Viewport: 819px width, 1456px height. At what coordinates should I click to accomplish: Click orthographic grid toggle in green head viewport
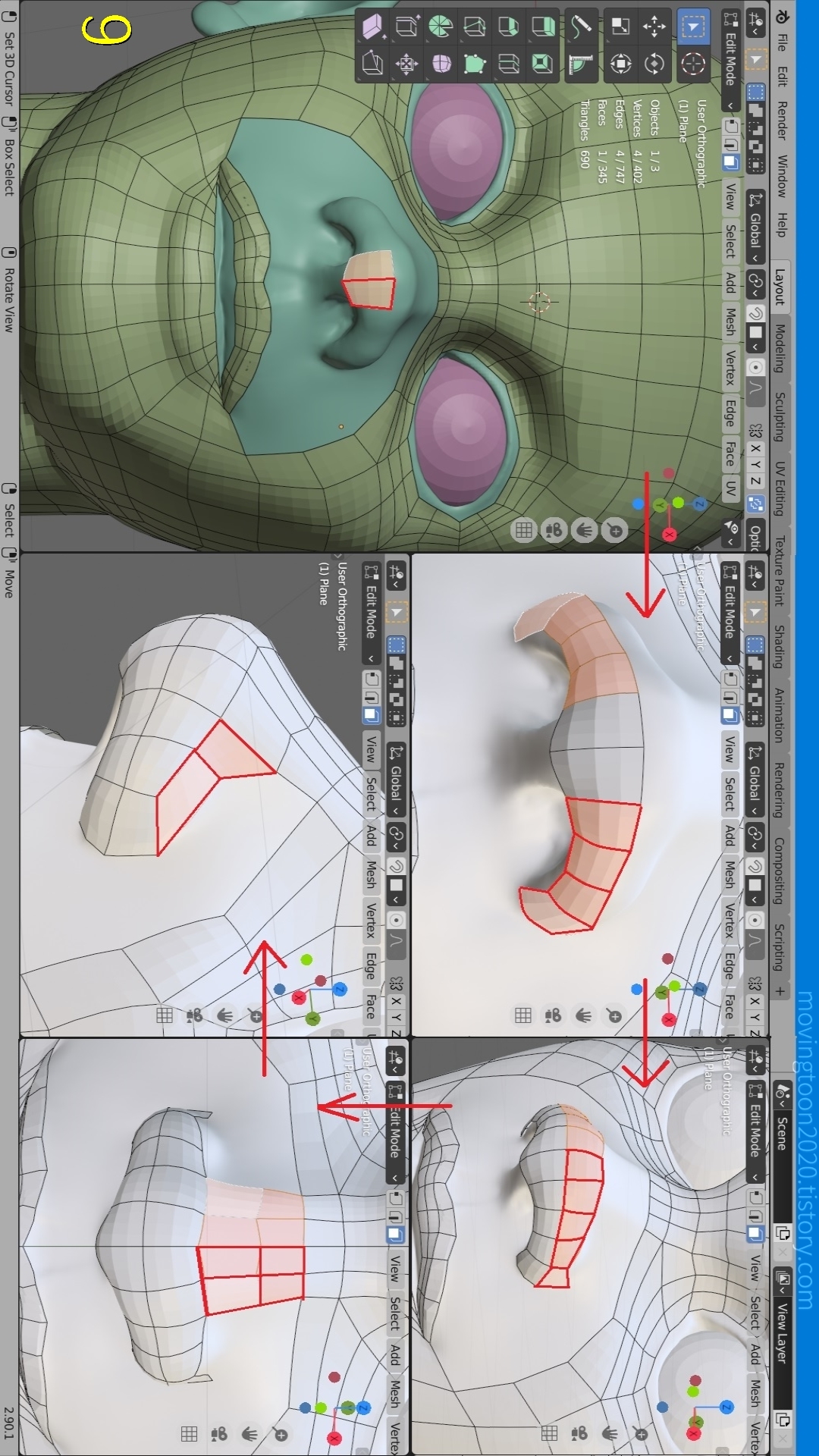coord(524,530)
